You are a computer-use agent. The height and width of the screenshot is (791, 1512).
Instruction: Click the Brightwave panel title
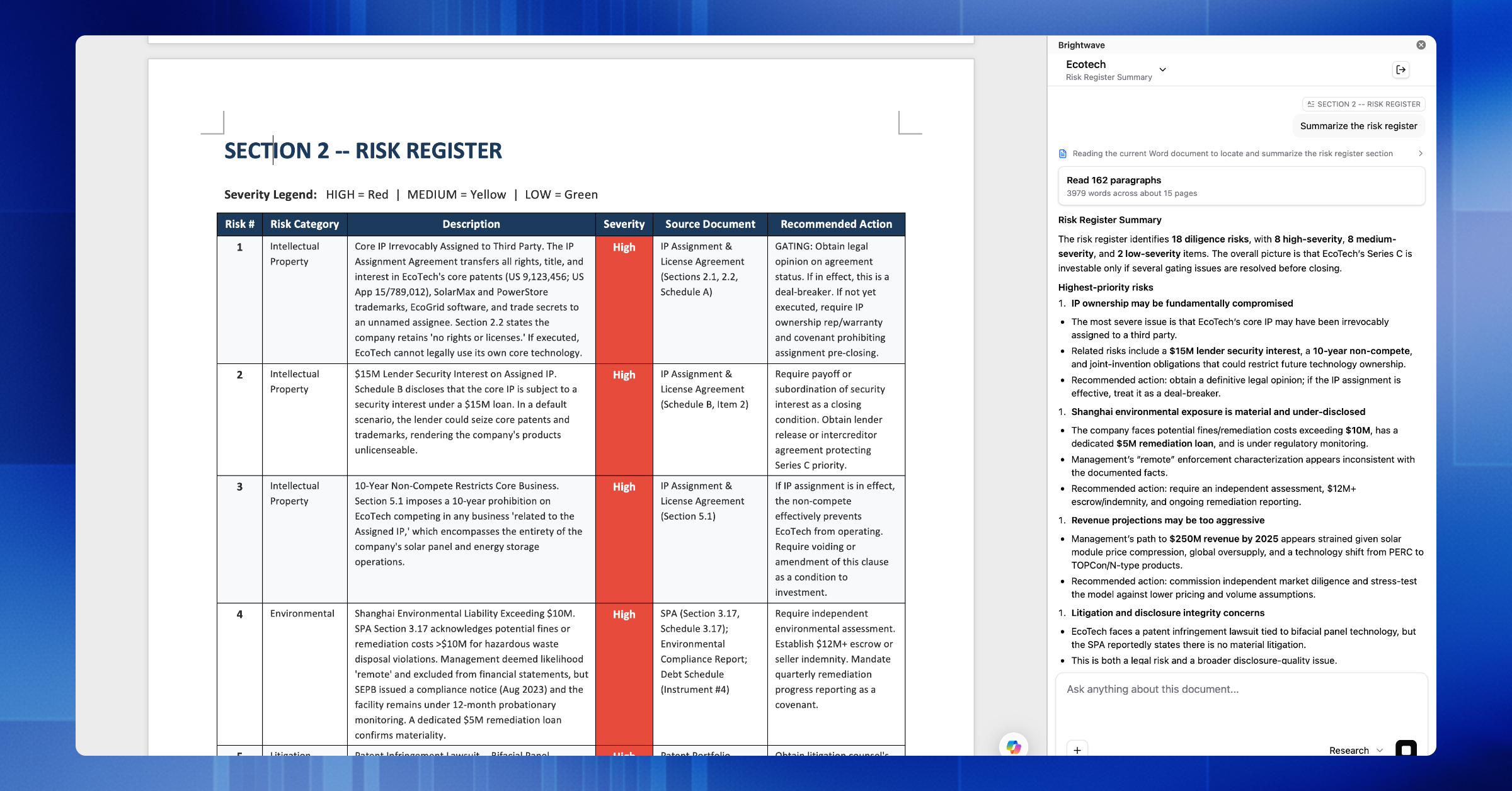(x=1081, y=45)
